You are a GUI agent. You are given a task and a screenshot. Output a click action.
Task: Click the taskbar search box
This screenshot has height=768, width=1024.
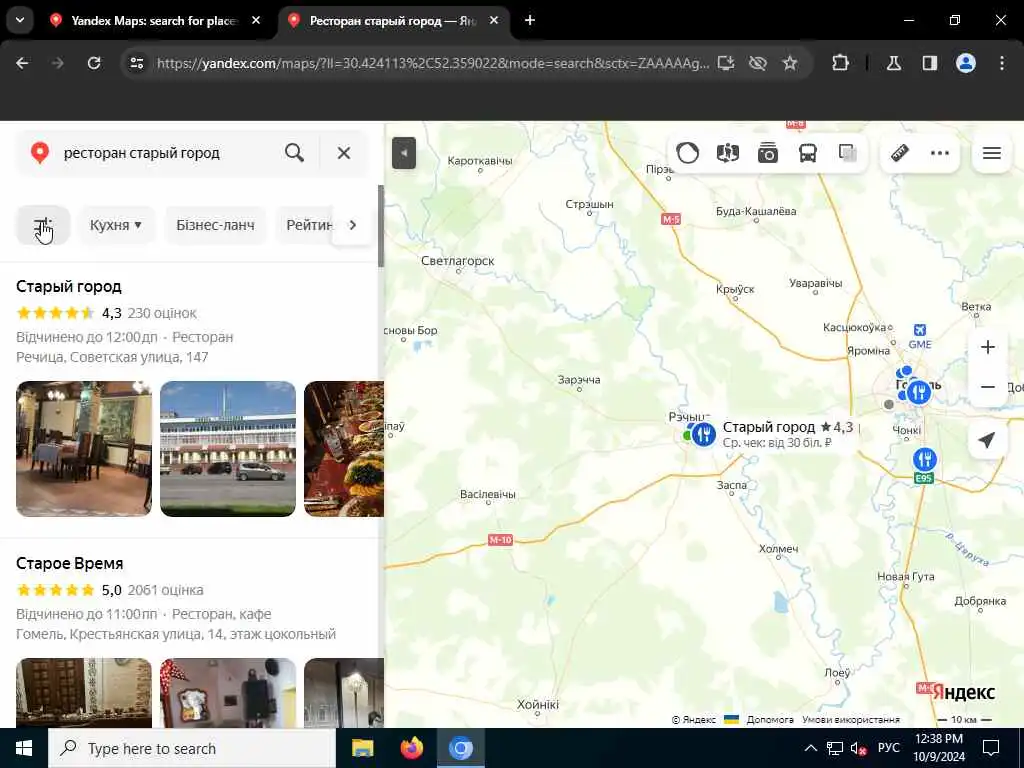pyautogui.click(x=192, y=748)
